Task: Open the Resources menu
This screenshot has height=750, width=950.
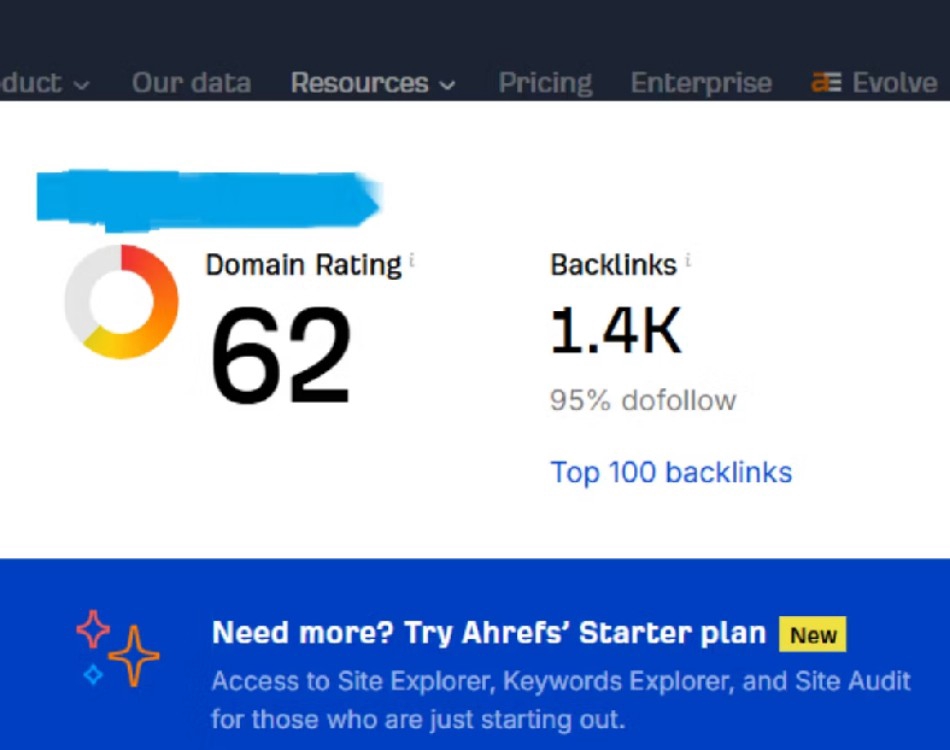Action: (372, 83)
